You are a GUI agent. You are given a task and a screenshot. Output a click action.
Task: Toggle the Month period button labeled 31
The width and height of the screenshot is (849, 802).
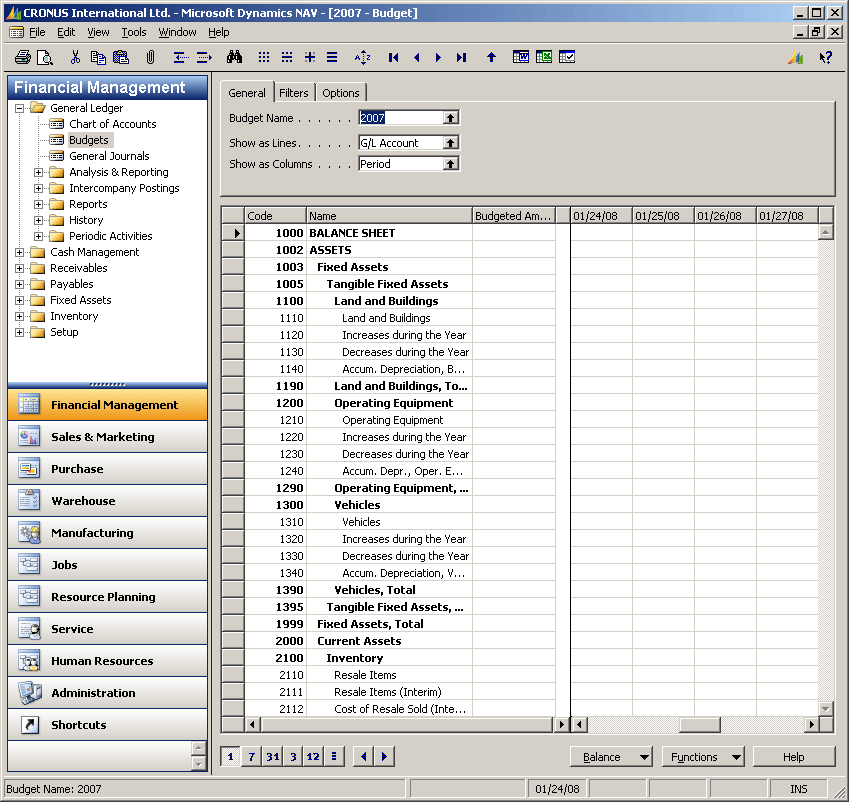click(272, 757)
